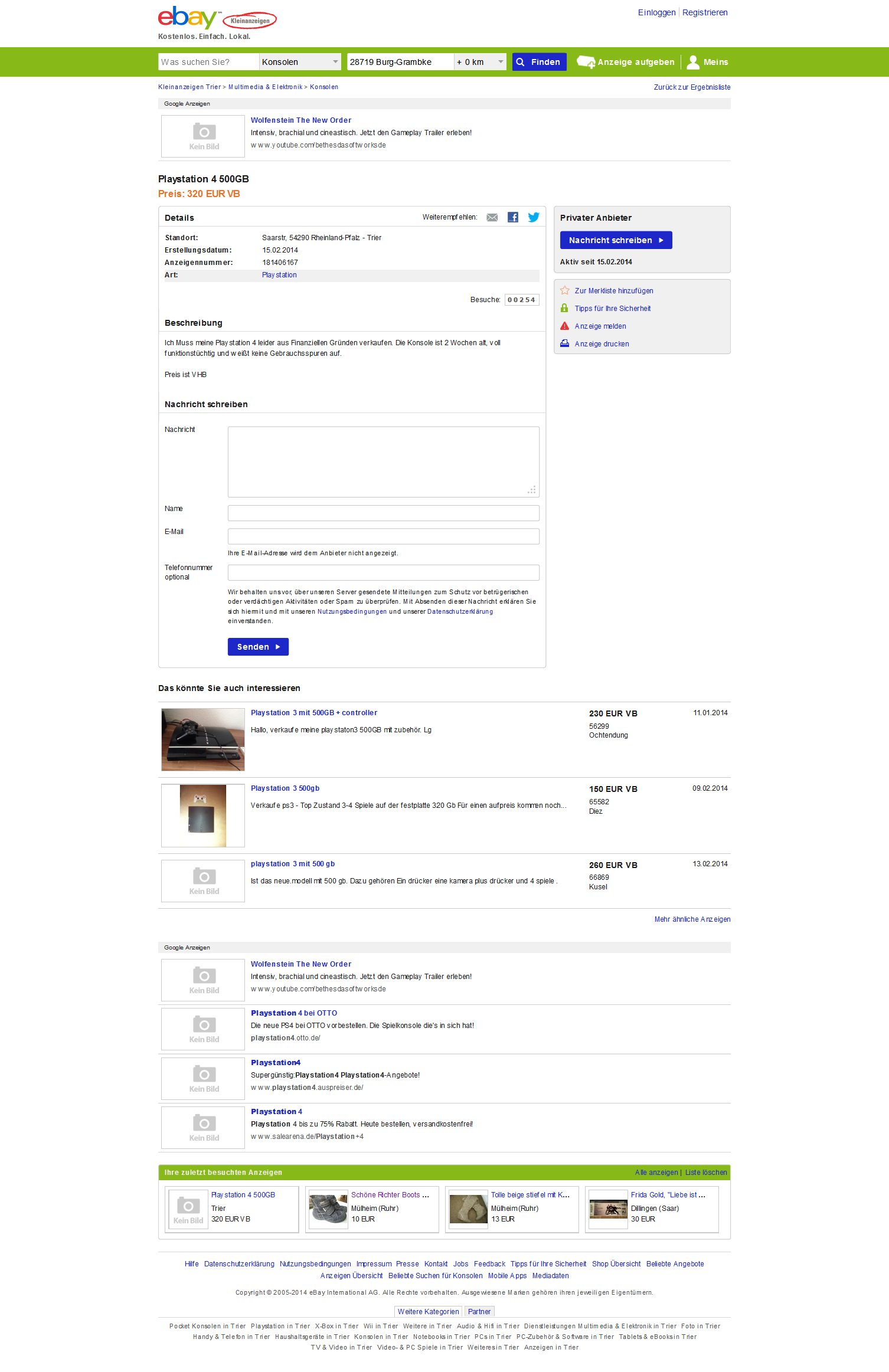Open recently viewed Playstation 4 500GB
This screenshot has height=1372, width=889.
pyautogui.click(x=243, y=1195)
